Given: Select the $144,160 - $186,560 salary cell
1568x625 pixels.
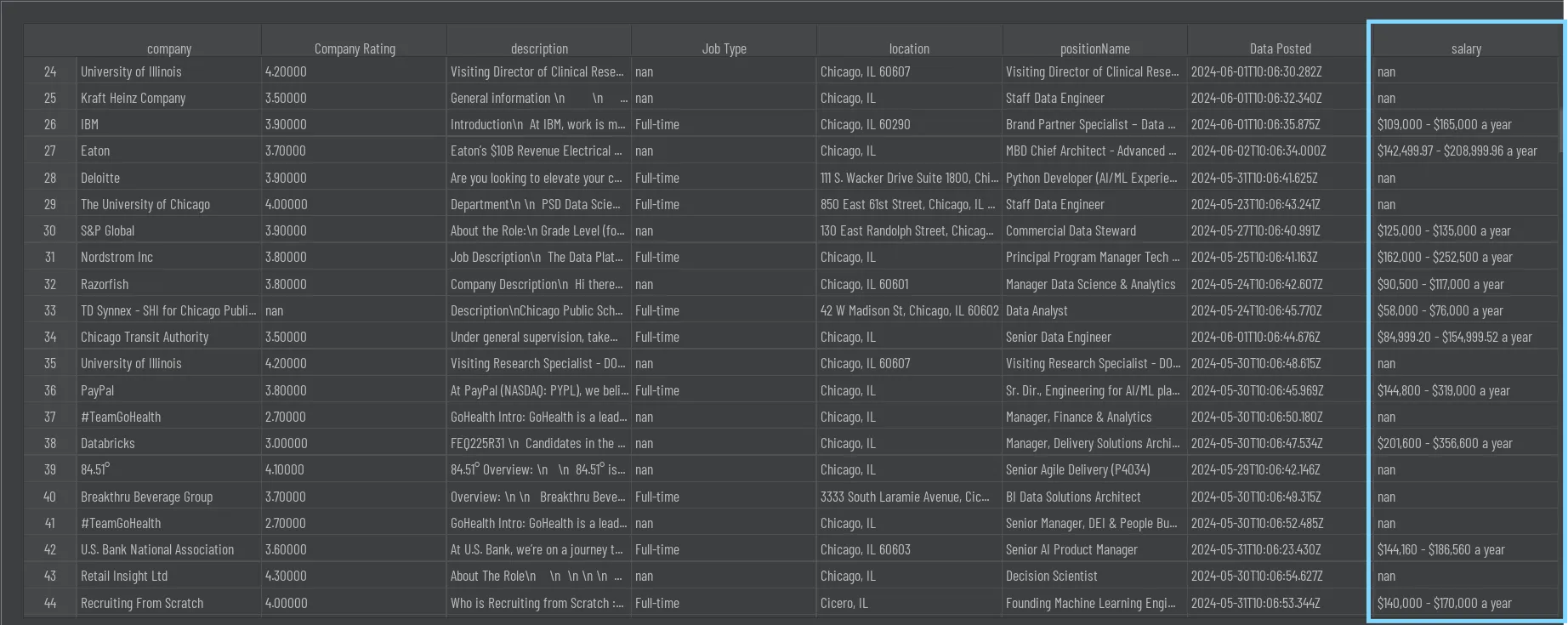Looking at the screenshot, I should [x=1466, y=549].
